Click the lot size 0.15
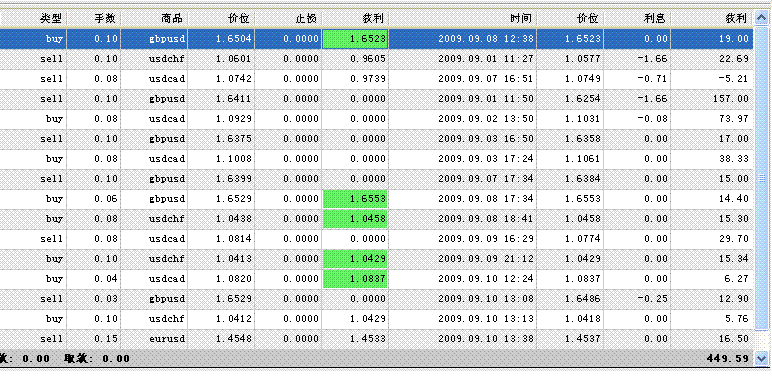 (106, 339)
